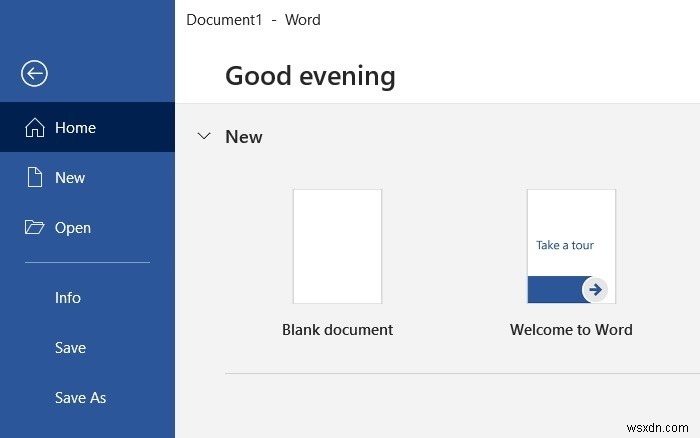Click the Open folder icon

click(x=34, y=227)
